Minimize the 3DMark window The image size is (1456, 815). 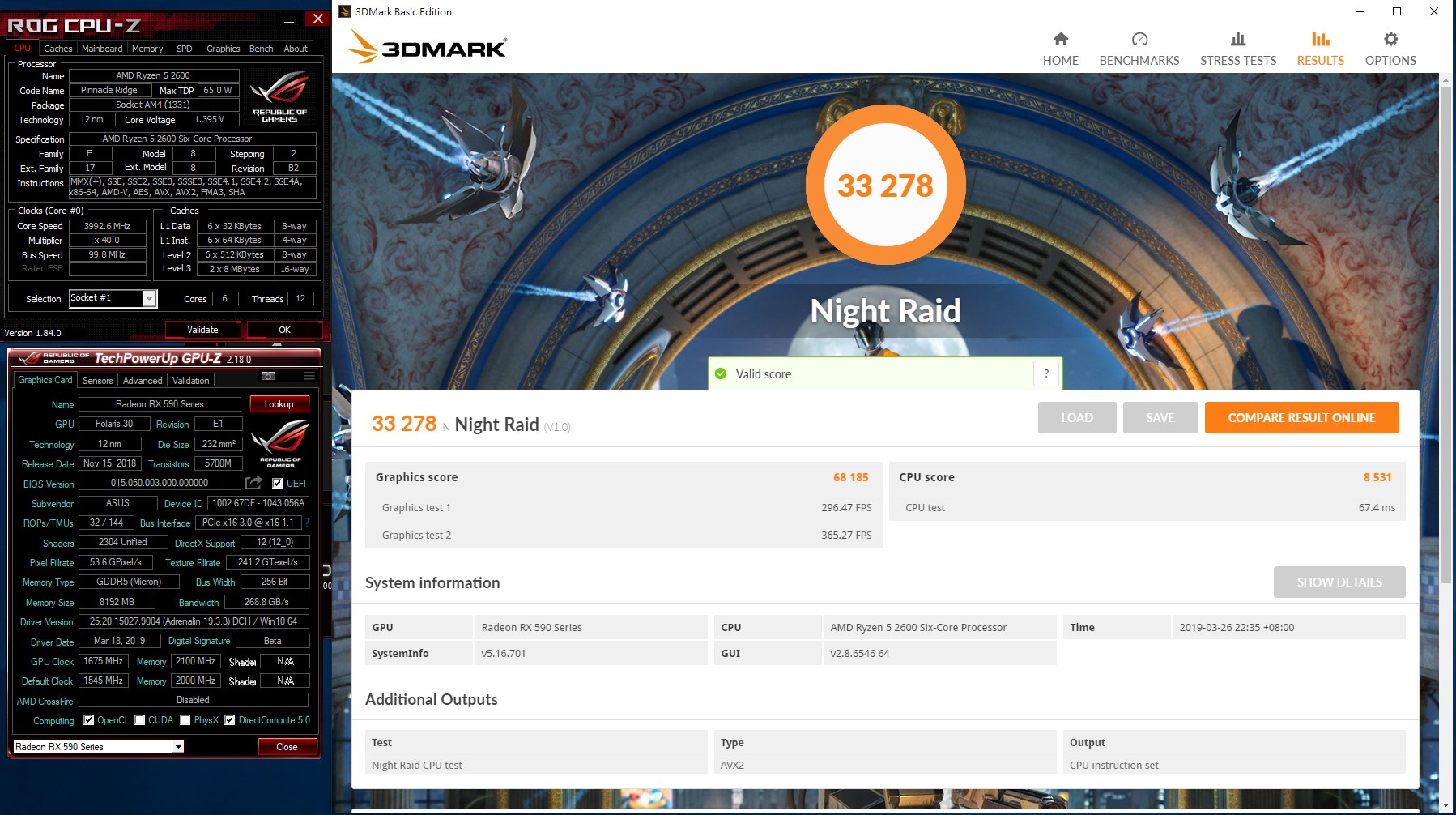[x=1360, y=11]
